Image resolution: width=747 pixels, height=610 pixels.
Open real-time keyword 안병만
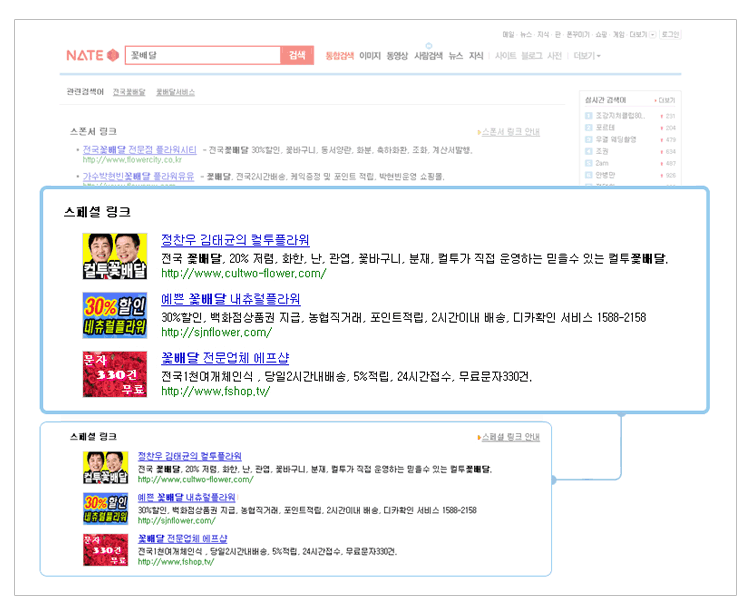(605, 175)
